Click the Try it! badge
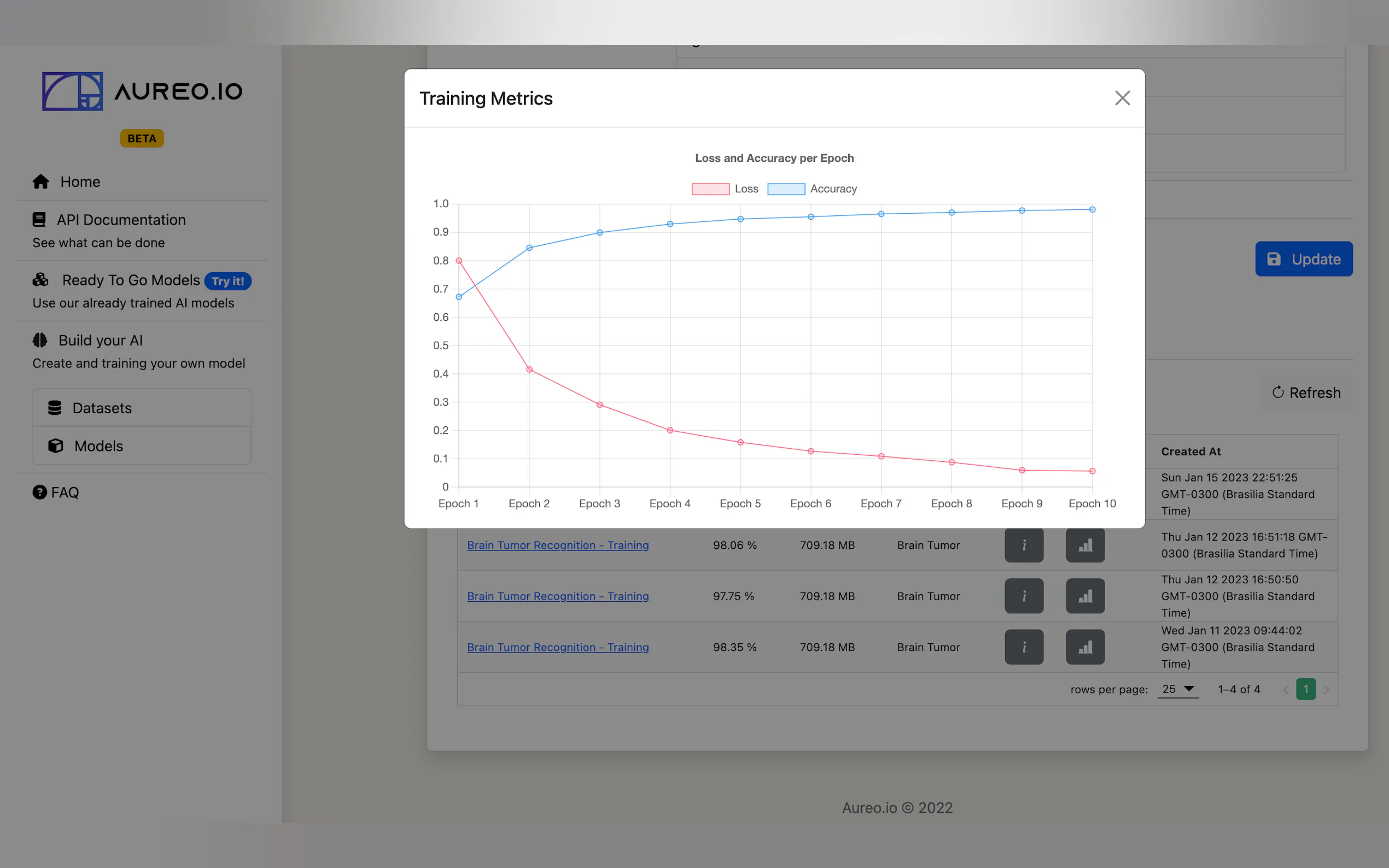The width and height of the screenshot is (1389, 868). (x=227, y=281)
